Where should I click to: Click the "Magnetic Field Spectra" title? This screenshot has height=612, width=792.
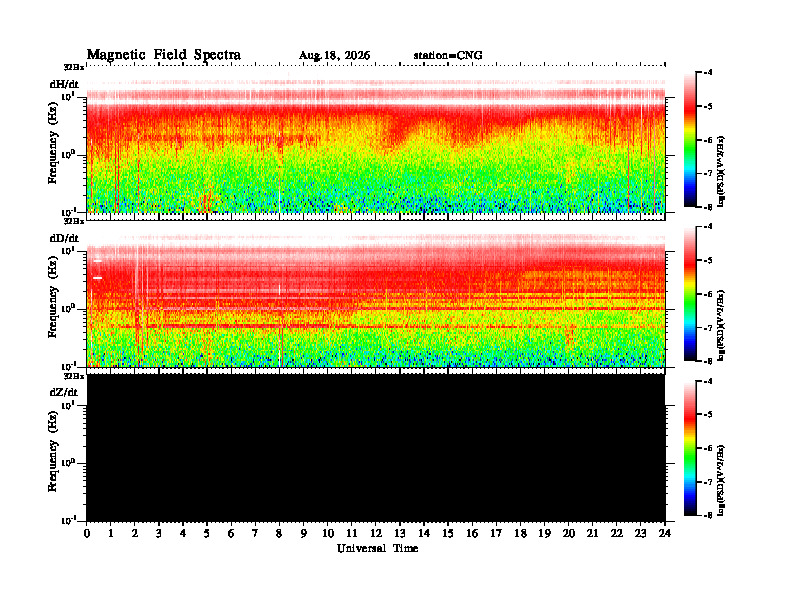pos(164,55)
